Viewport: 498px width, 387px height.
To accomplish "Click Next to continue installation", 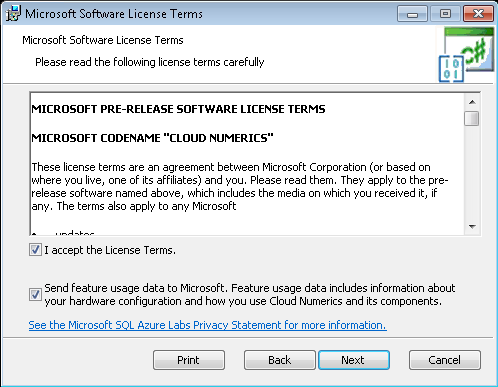I will [x=354, y=360].
